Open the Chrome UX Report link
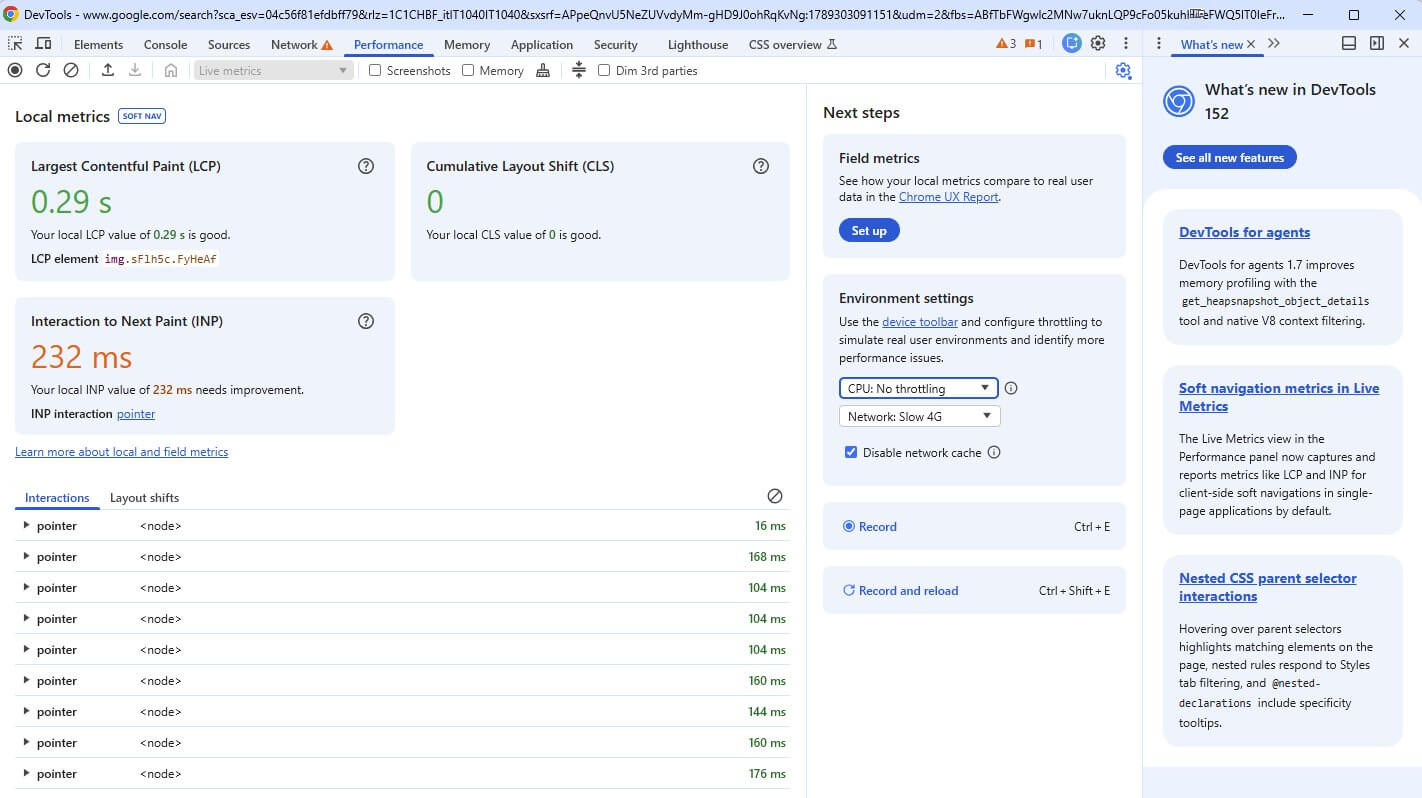Viewport: 1422px width, 798px height. pyautogui.click(x=948, y=197)
